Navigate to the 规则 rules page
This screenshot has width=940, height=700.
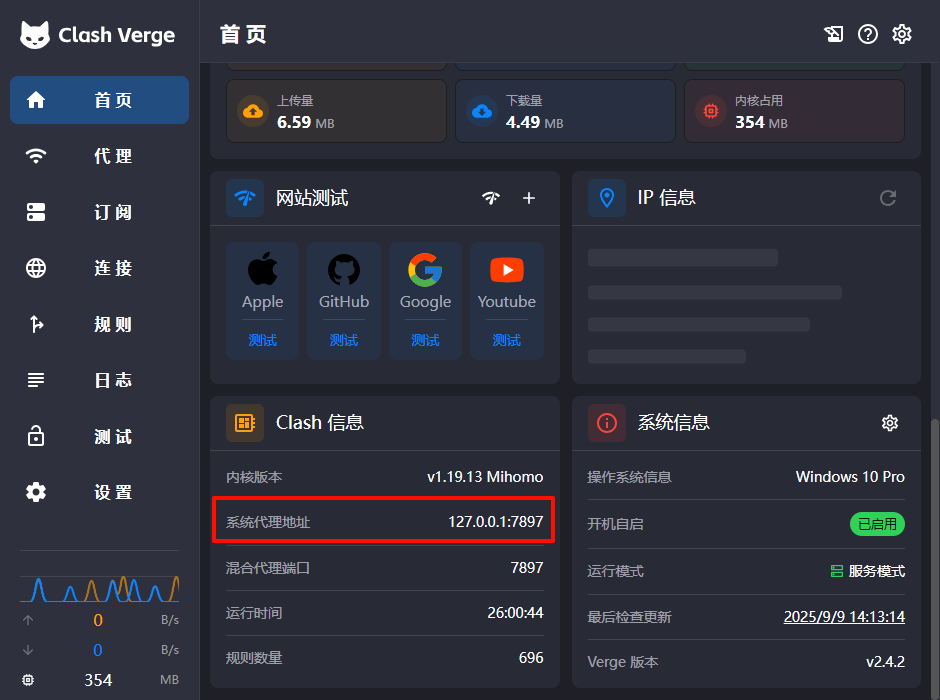(x=100, y=324)
